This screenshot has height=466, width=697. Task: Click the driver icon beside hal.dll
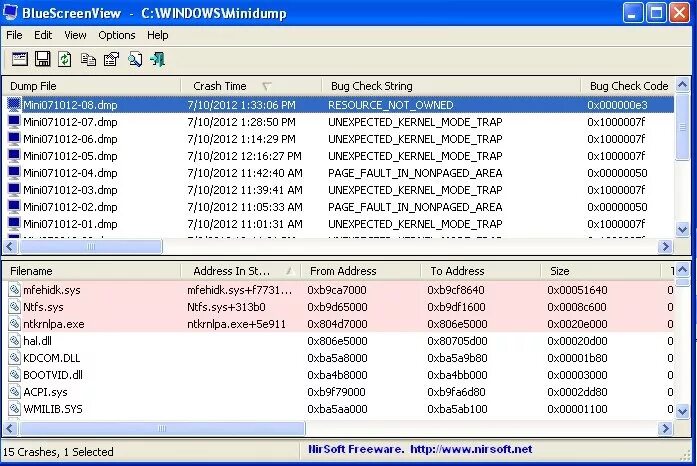pyautogui.click(x=15, y=341)
